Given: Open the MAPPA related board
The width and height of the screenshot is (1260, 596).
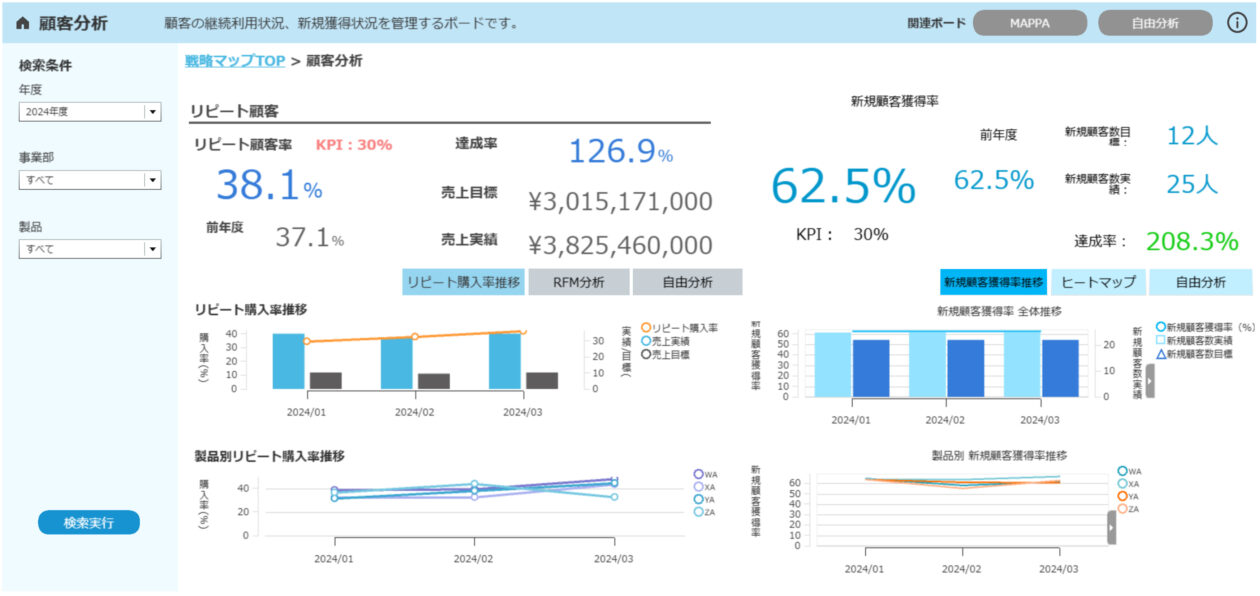Looking at the screenshot, I should coord(1029,23).
